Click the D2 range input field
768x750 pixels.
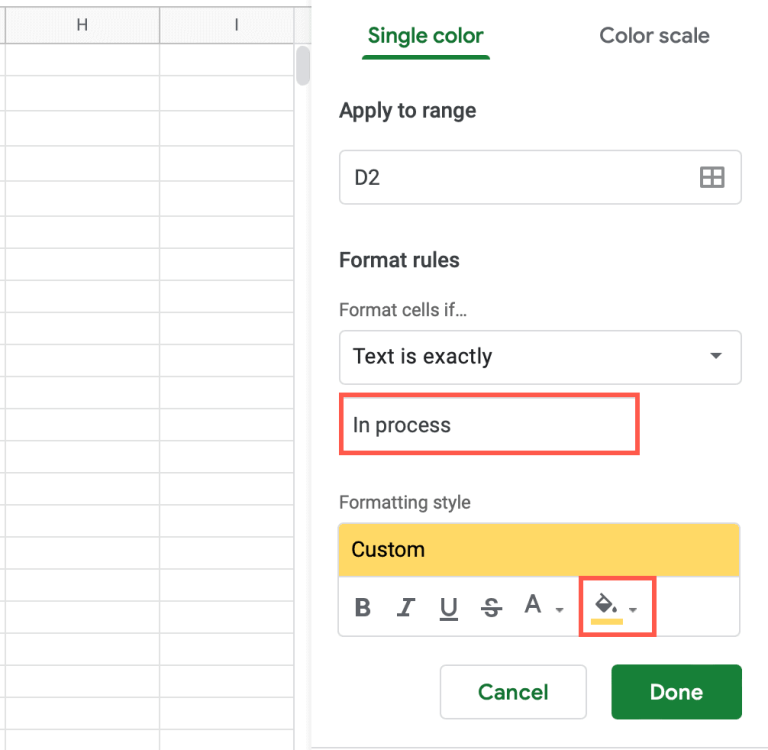click(540, 177)
